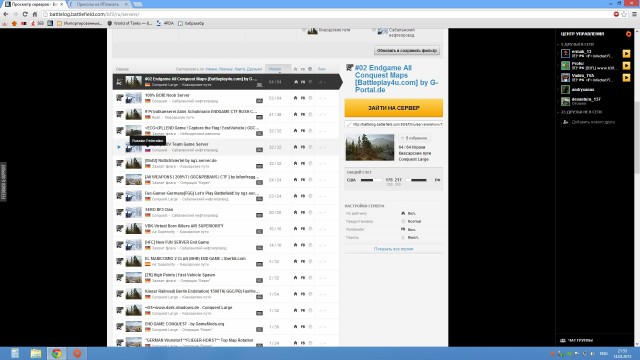This screenshot has height=360, width=640.
Task: Click the orange Join Server button
Action: (393, 108)
